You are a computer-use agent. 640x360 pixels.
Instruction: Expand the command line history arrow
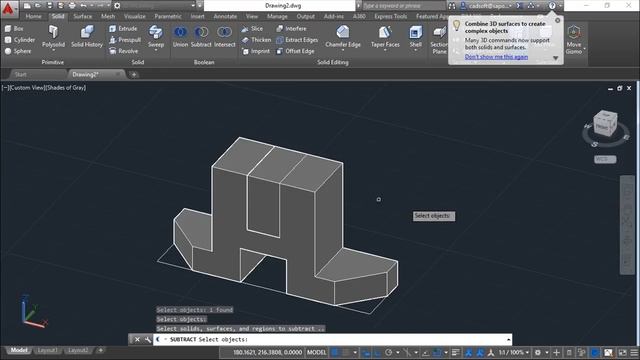[x=508, y=340]
